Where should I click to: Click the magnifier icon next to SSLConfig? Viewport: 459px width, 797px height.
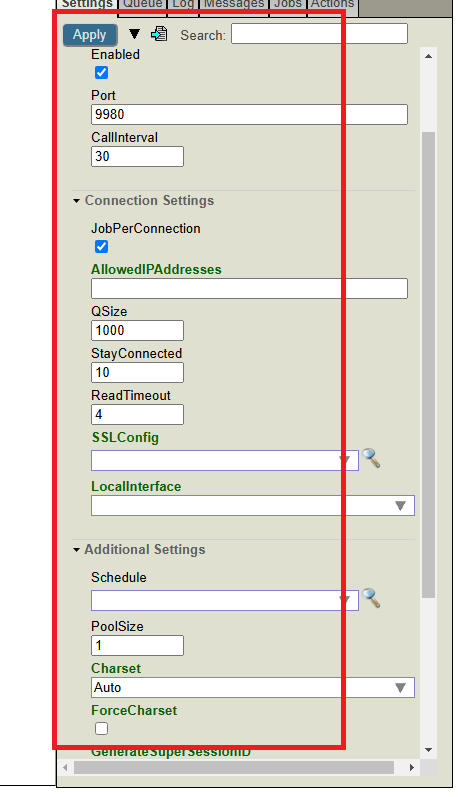click(372, 458)
